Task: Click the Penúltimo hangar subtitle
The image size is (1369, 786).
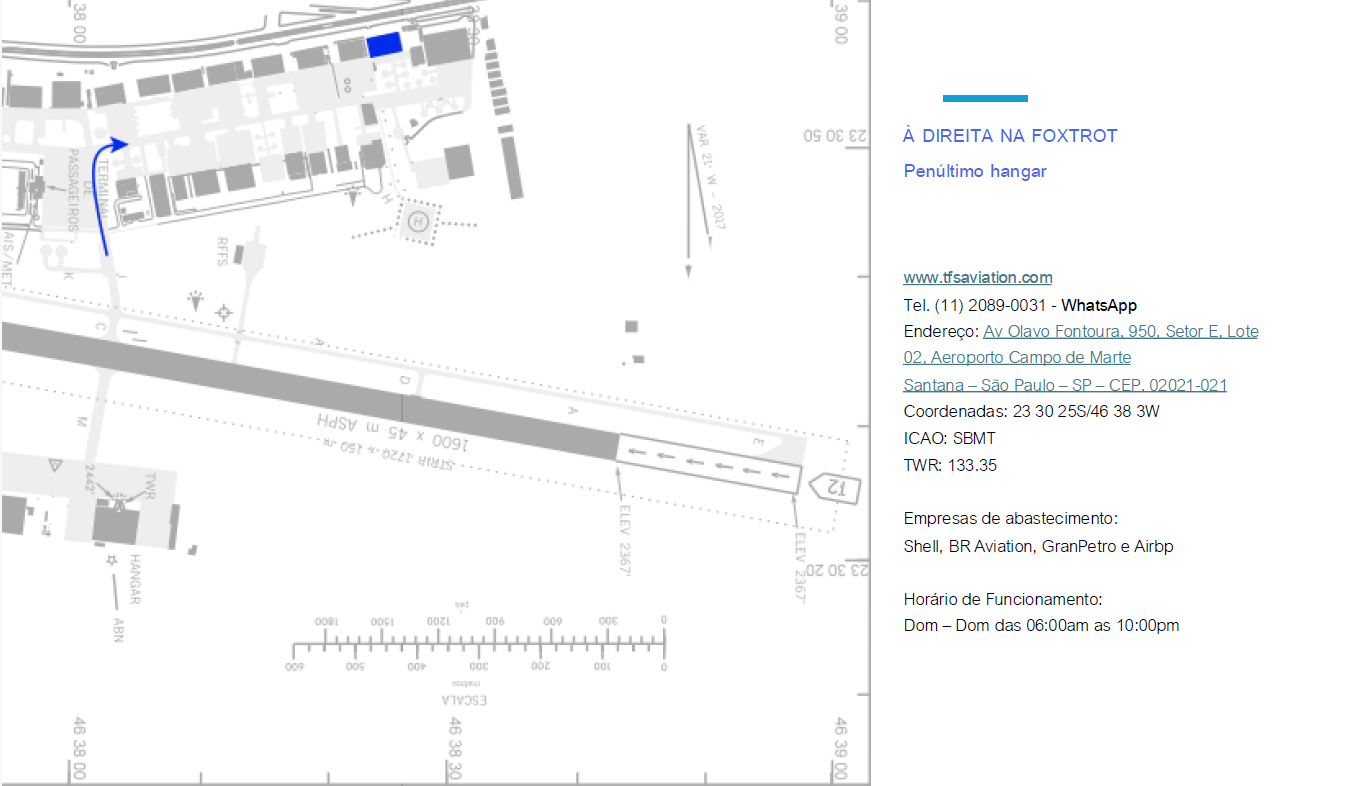Action: pyautogui.click(x=974, y=171)
